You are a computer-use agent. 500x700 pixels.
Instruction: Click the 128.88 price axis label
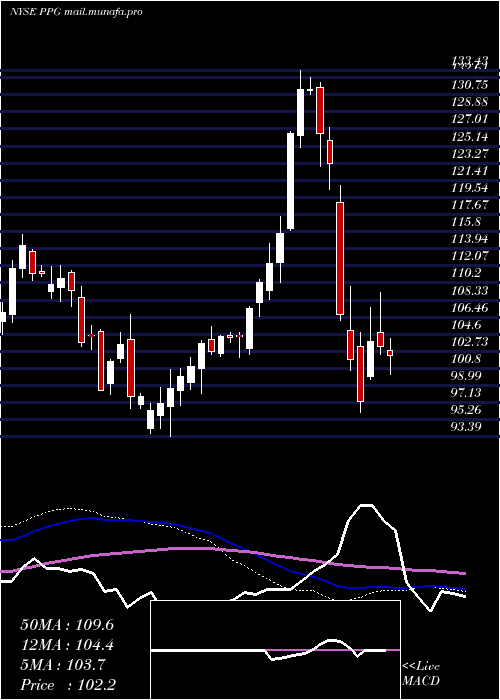469,102
